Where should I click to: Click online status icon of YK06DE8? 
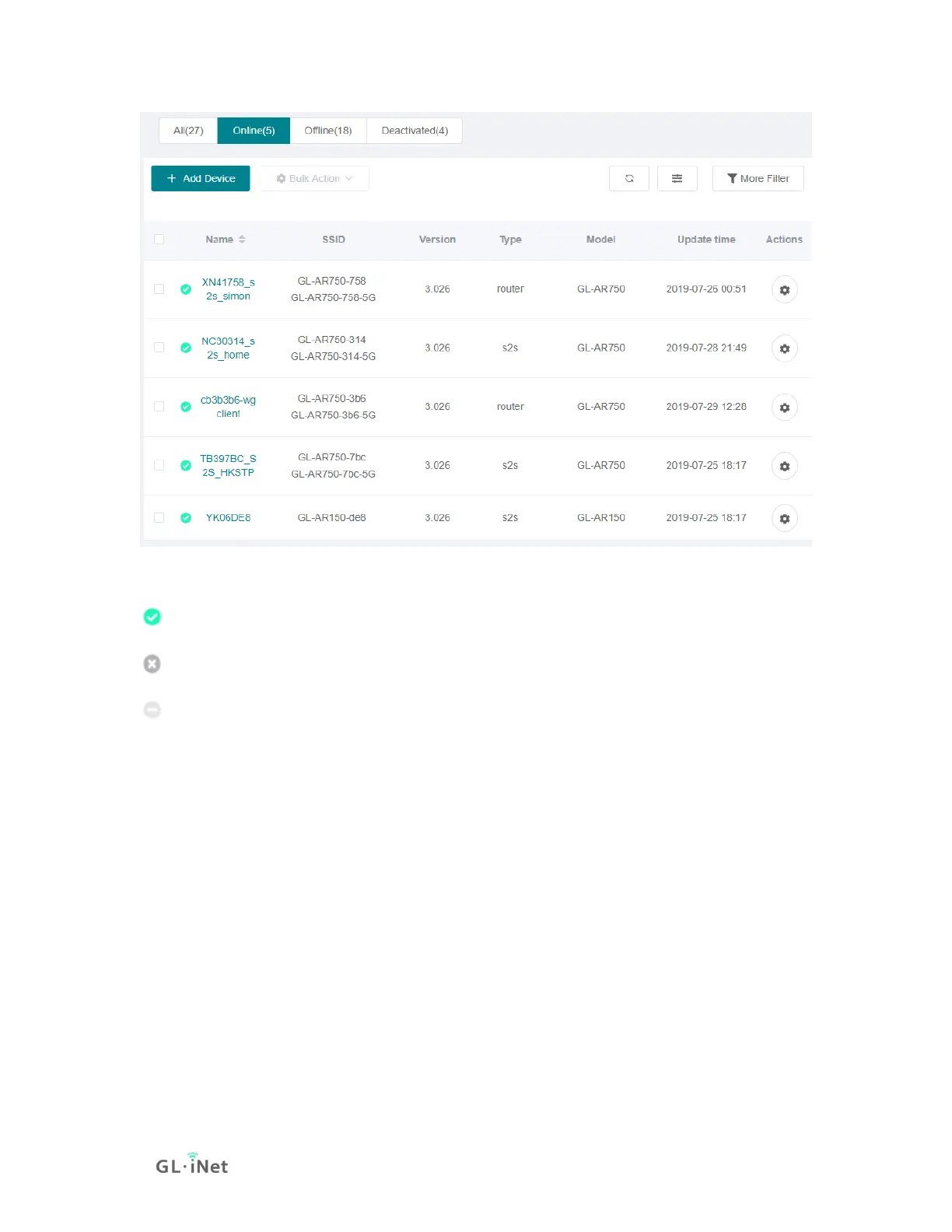pyautogui.click(x=186, y=518)
